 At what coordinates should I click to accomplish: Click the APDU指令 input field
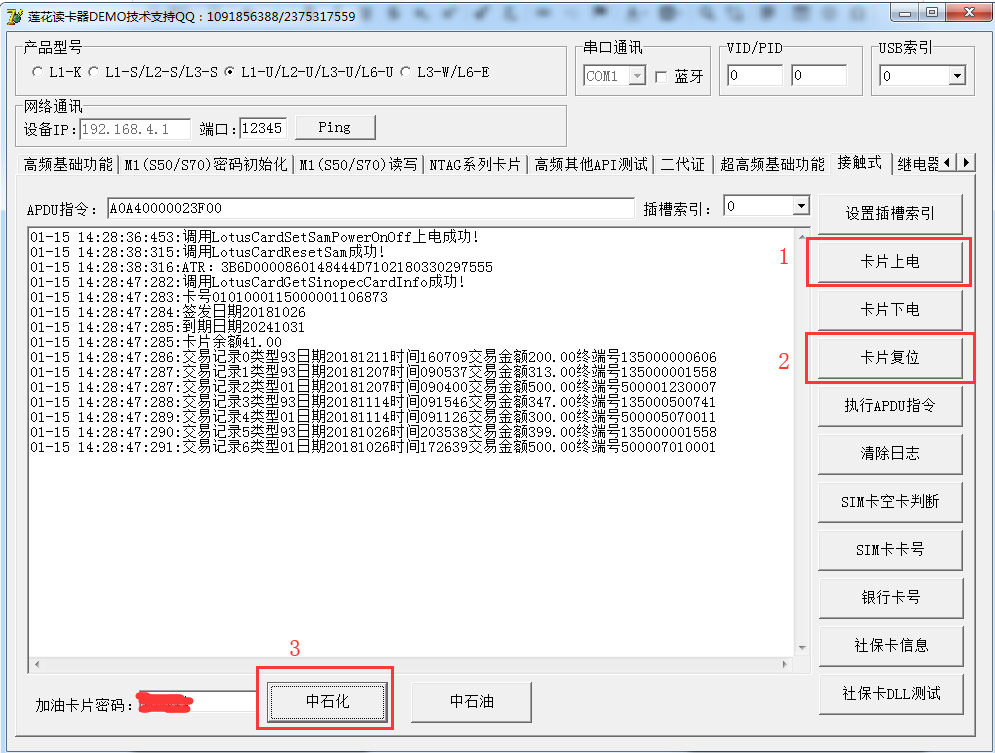pos(371,208)
